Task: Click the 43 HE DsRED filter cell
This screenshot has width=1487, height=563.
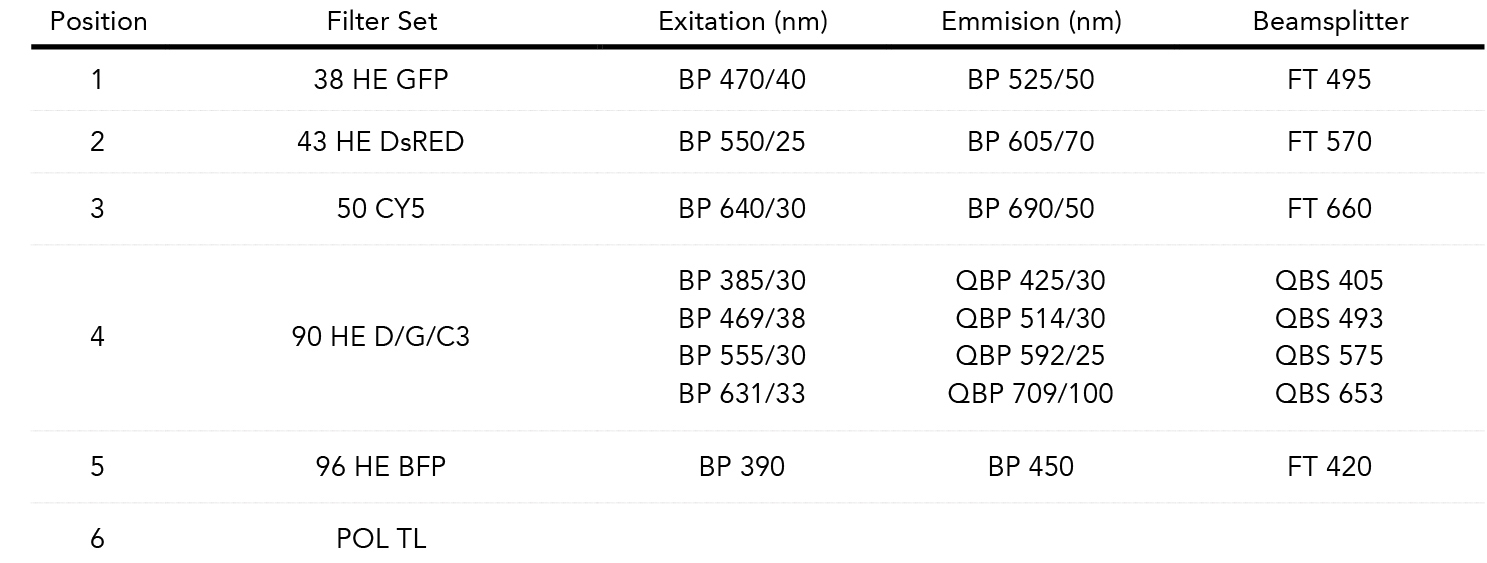Action: point(381,142)
